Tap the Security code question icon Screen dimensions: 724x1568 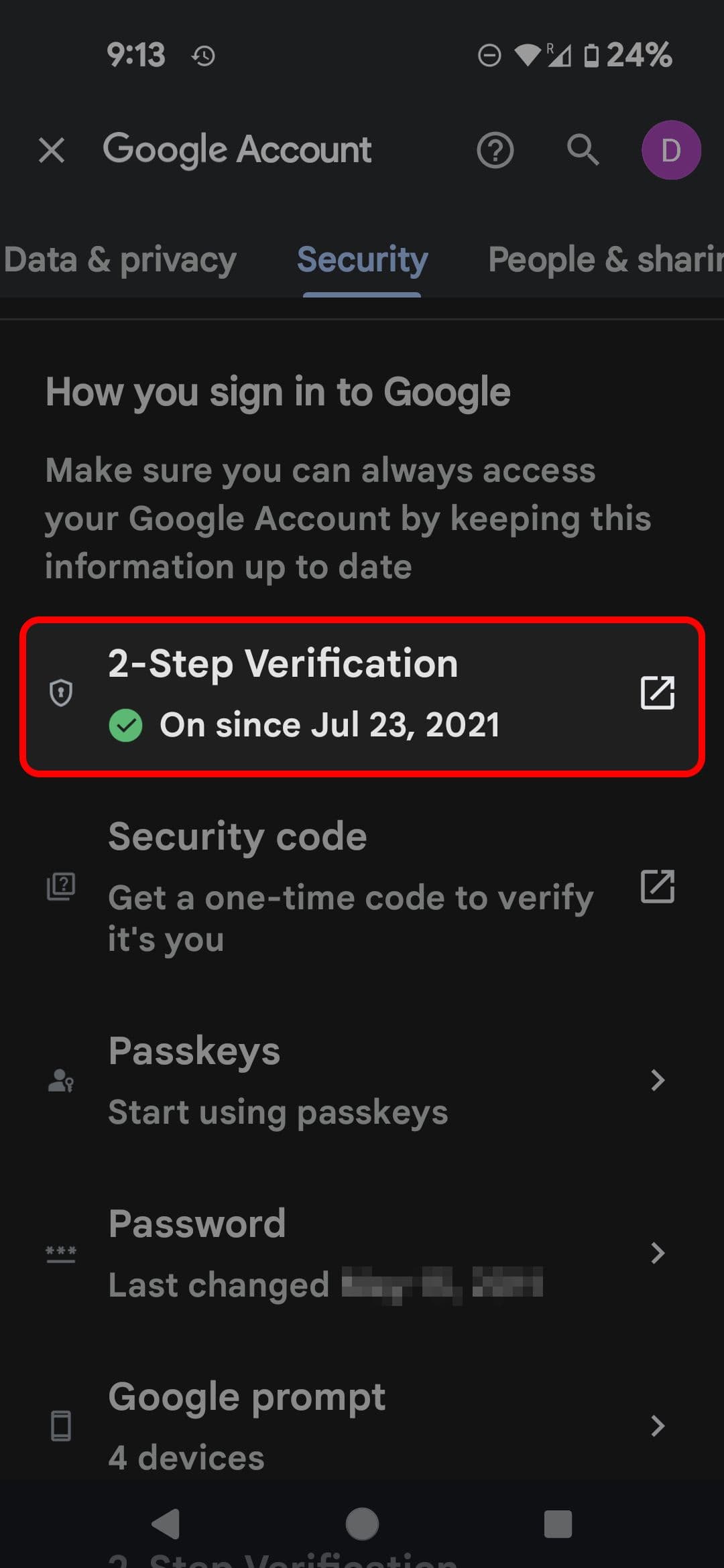point(61,887)
